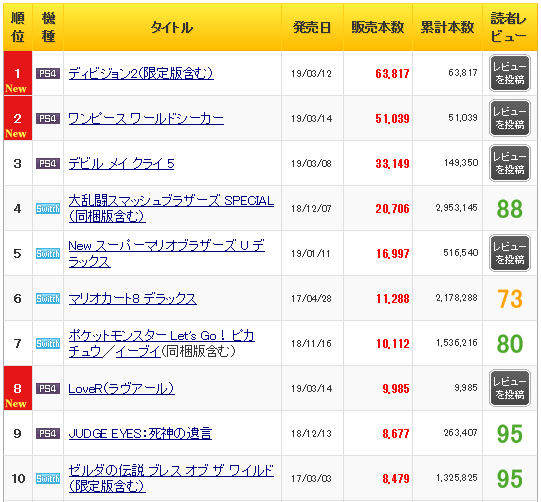Click release date 19/03/12
Viewport: 541px width, 502px height.
(311, 73)
